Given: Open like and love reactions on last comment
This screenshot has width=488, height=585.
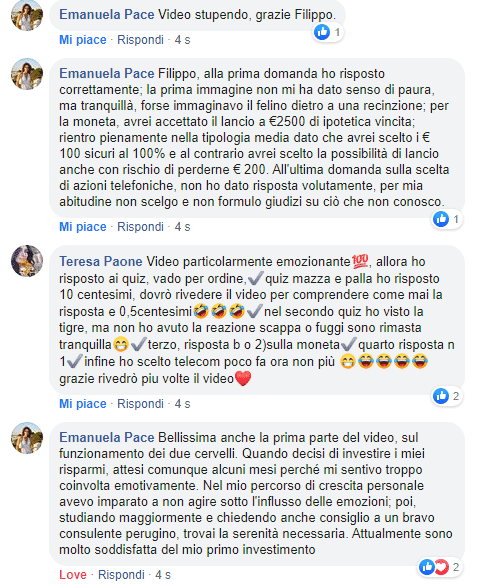Looking at the screenshot, I should pyautogui.click(x=439, y=567).
